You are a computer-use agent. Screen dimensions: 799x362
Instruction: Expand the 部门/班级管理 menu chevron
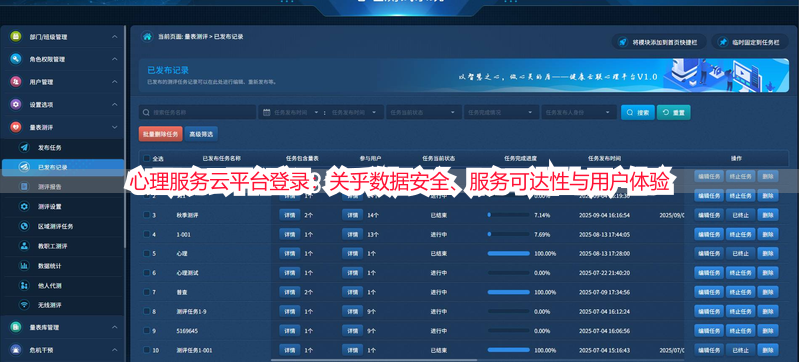tap(115, 37)
